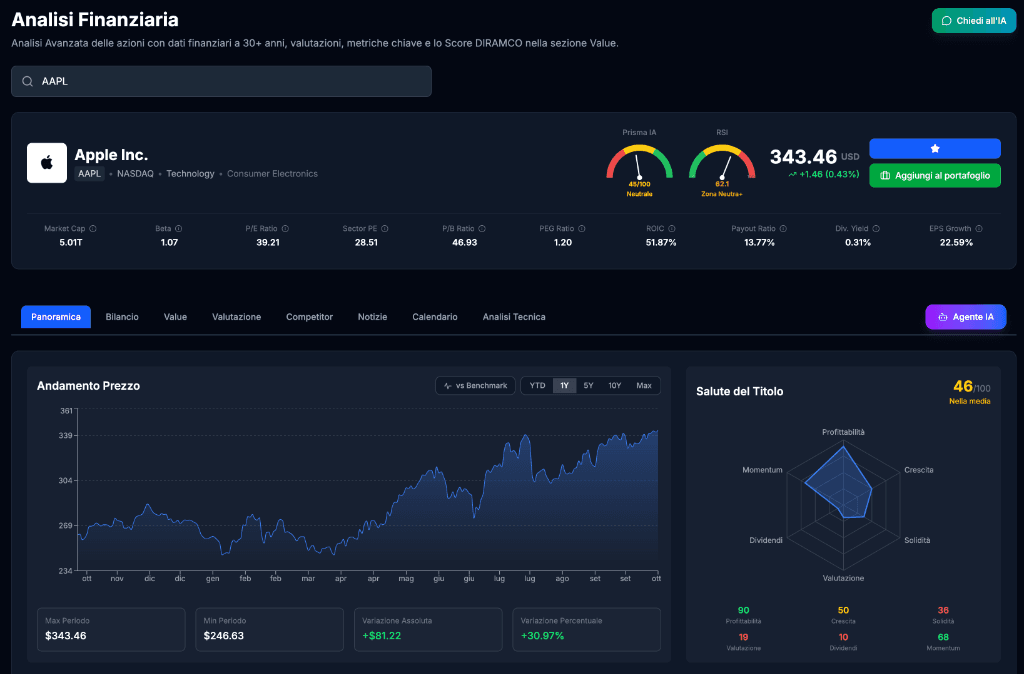Select the YTD time range
1024x674 pixels.
tap(537, 385)
